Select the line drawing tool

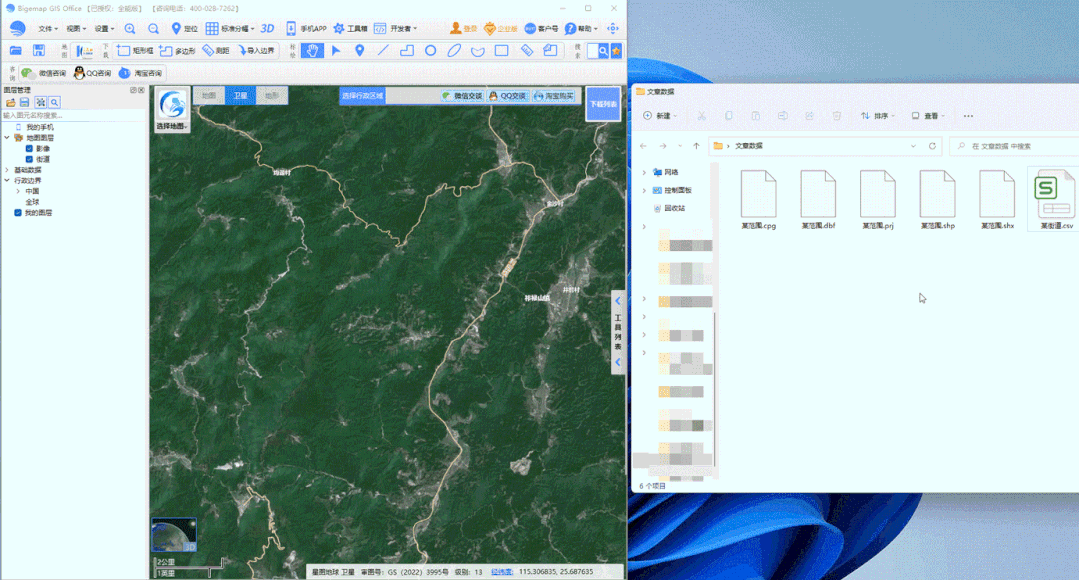(x=383, y=50)
